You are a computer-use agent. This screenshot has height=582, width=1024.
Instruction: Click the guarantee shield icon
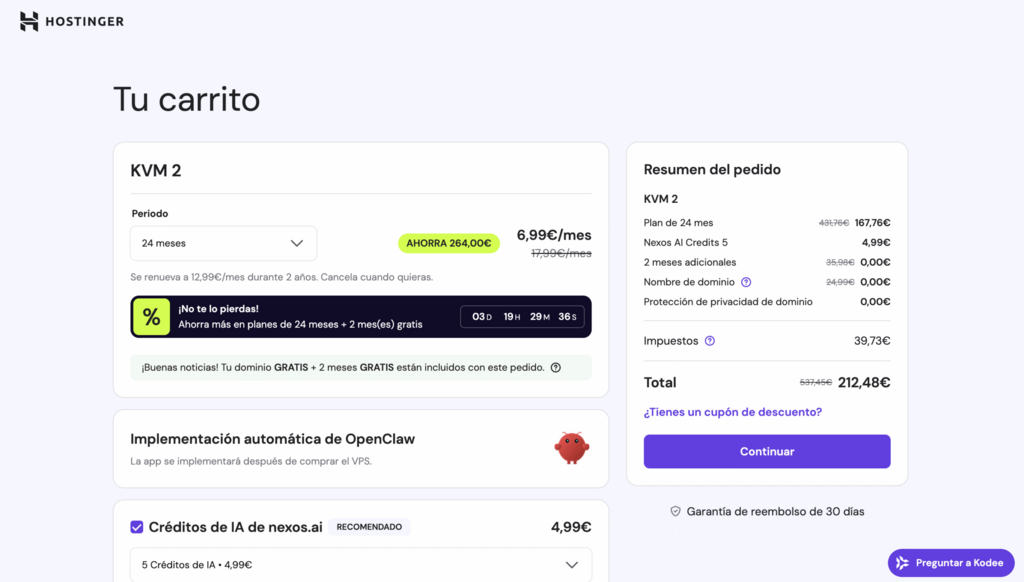[675, 511]
